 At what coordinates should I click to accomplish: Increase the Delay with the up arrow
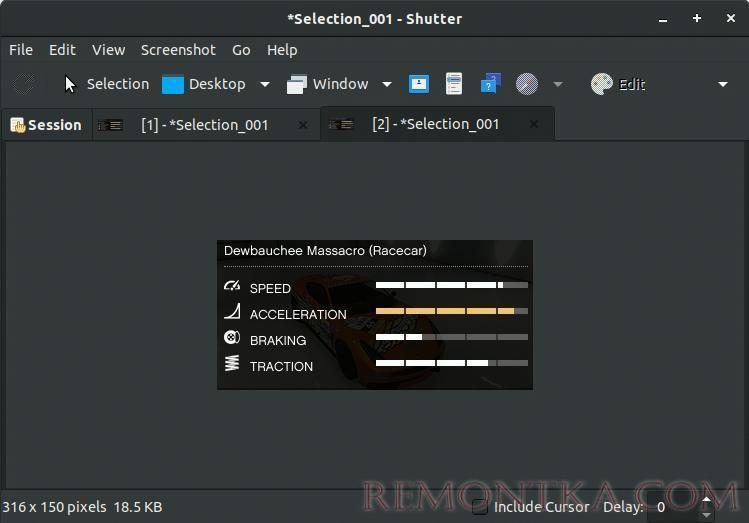(x=706, y=500)
